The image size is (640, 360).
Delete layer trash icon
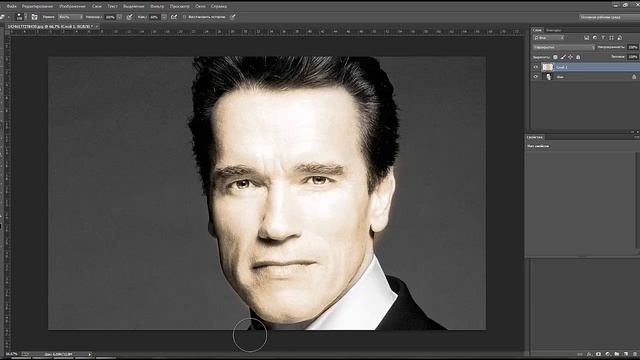(635, 354)
